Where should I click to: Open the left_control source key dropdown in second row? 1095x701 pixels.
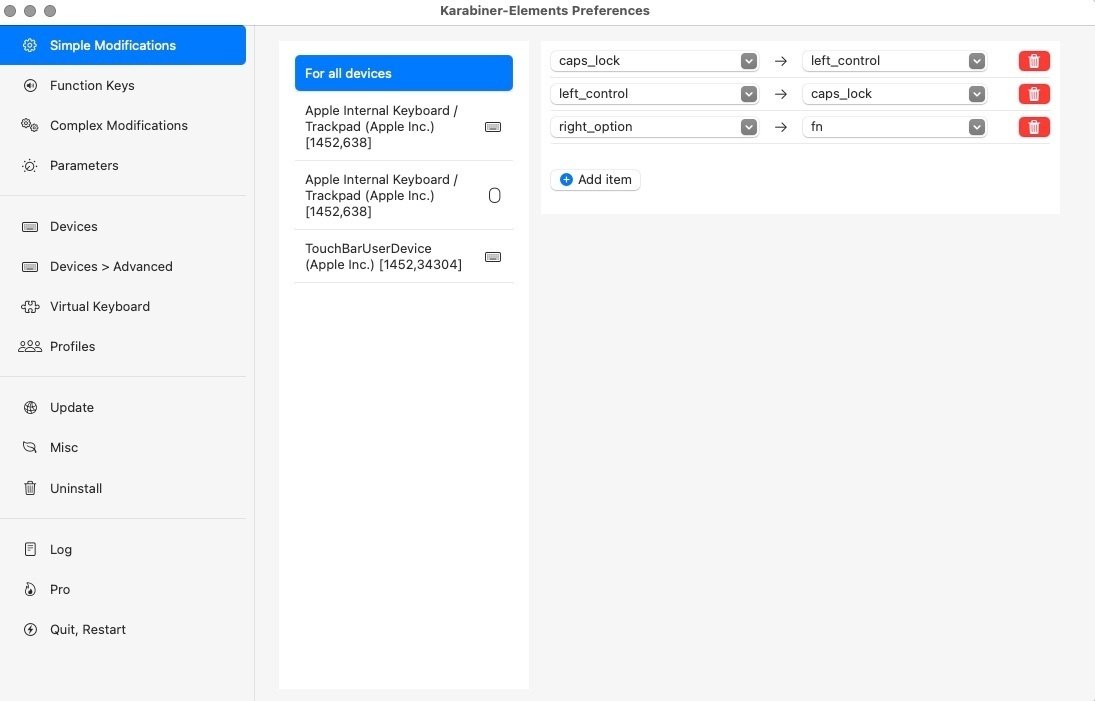[654, 94]
